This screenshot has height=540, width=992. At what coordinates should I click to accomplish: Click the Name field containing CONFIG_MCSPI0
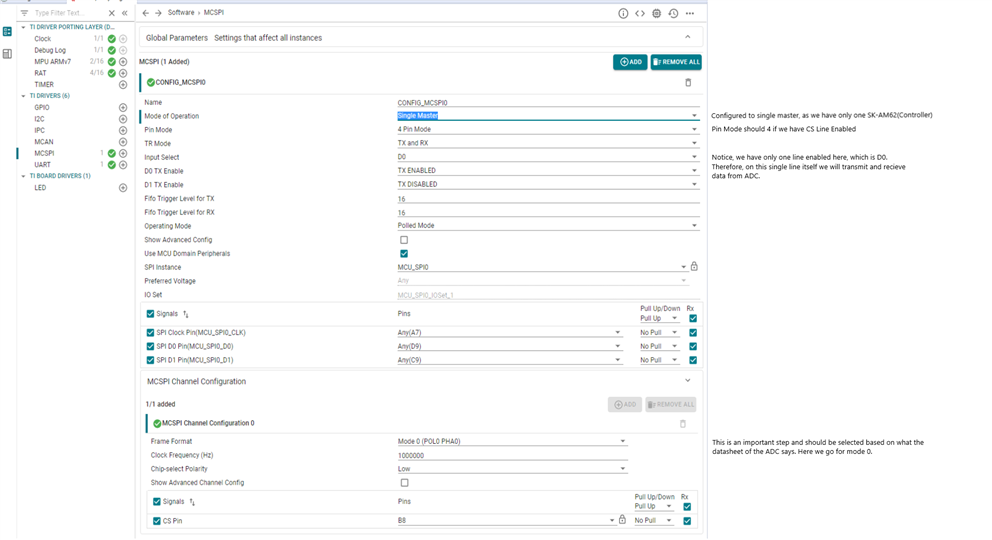point(548,102)
